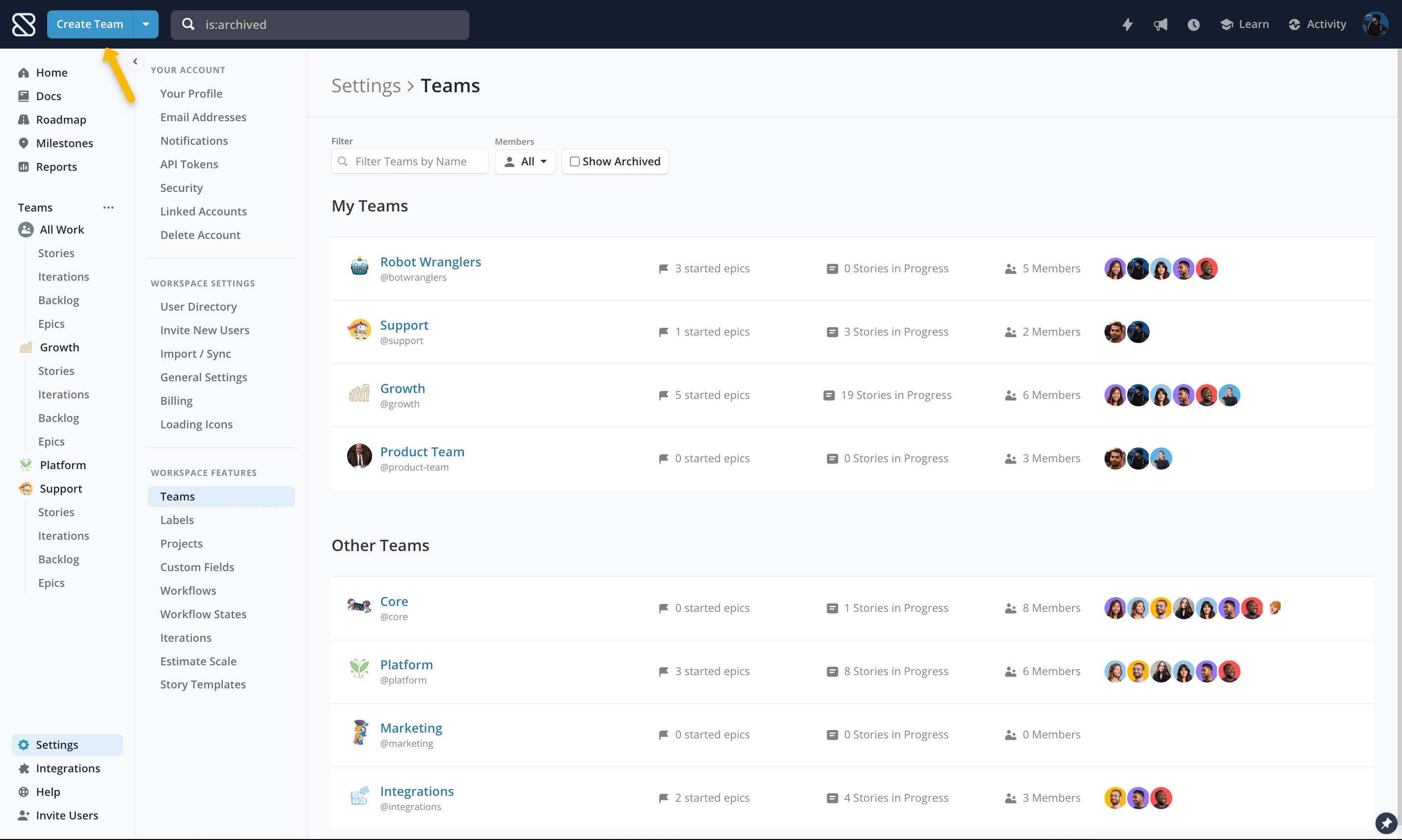Click the Growth team chart icon

[359, 393]
